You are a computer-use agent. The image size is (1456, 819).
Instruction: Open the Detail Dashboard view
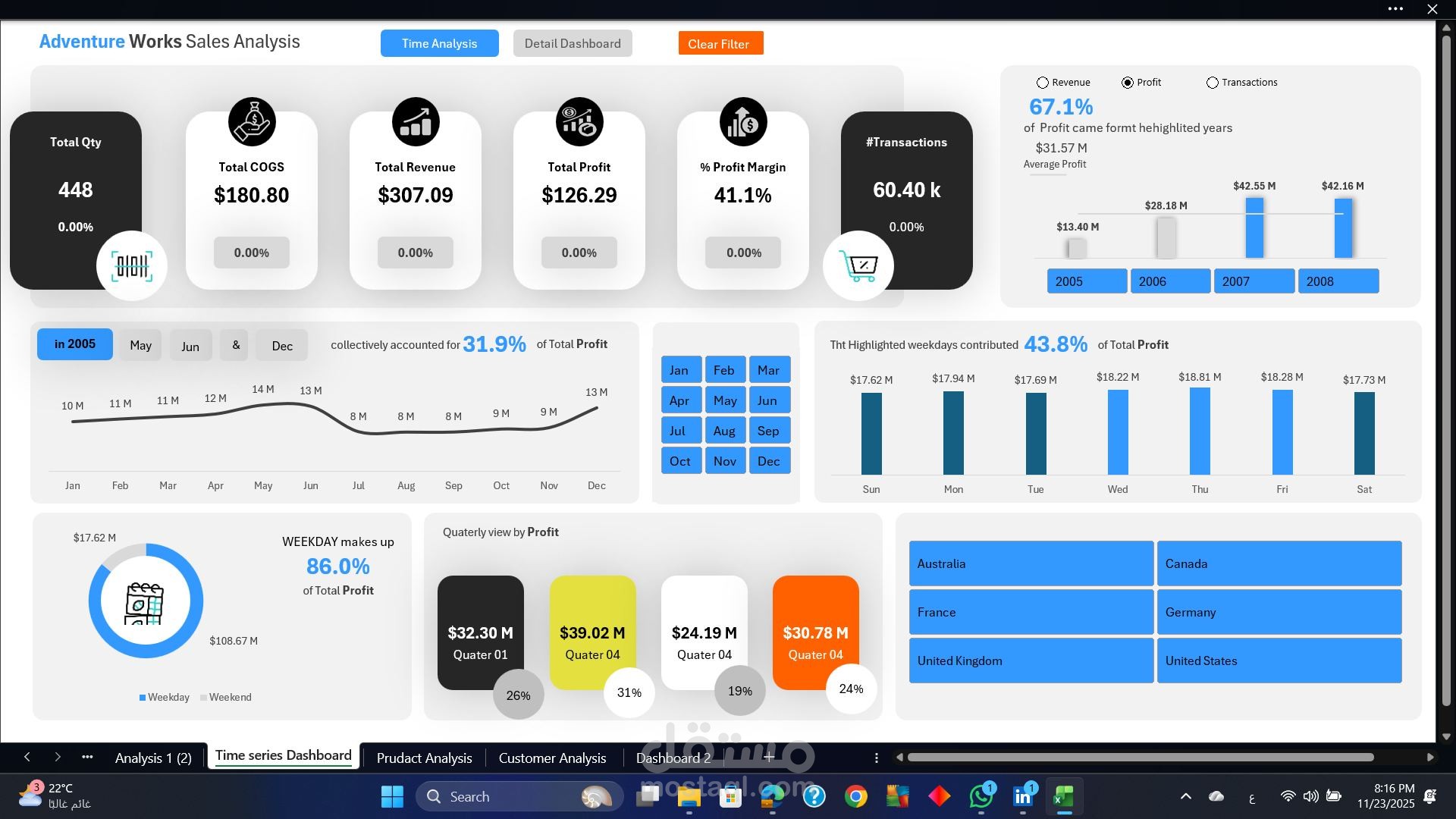point(573,43)
